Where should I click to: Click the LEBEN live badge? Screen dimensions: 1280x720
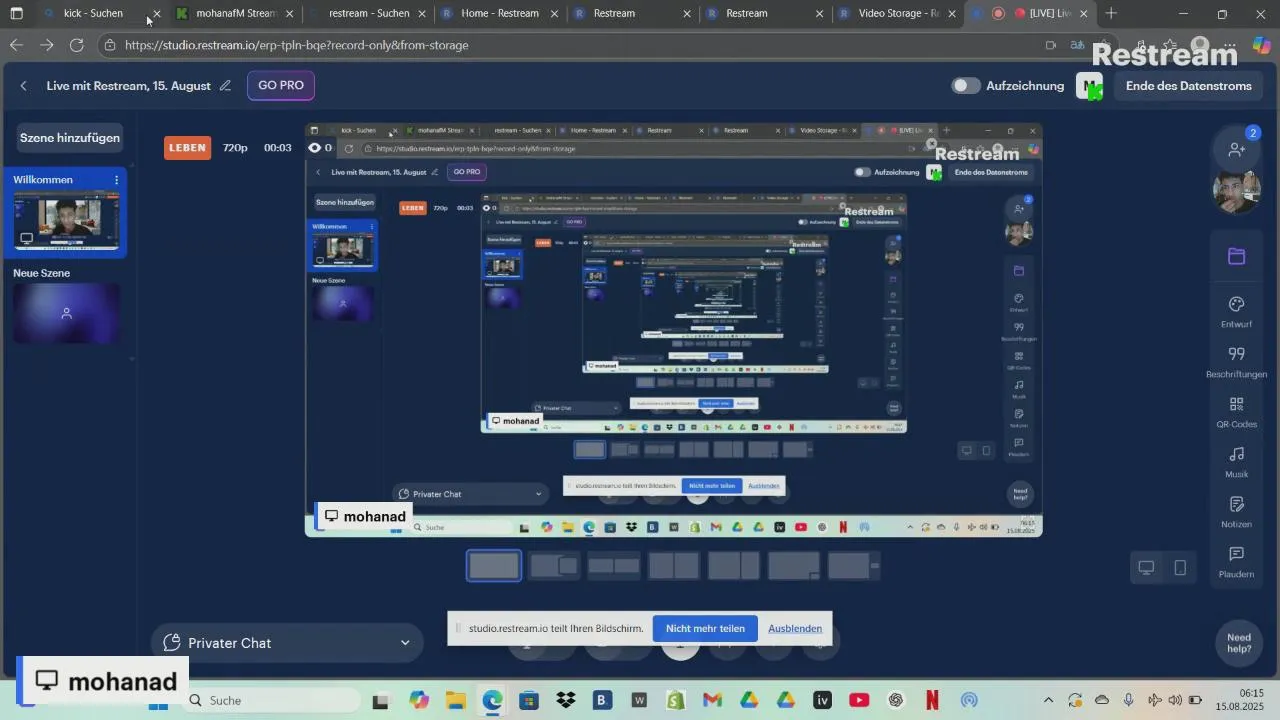(187, 148)
